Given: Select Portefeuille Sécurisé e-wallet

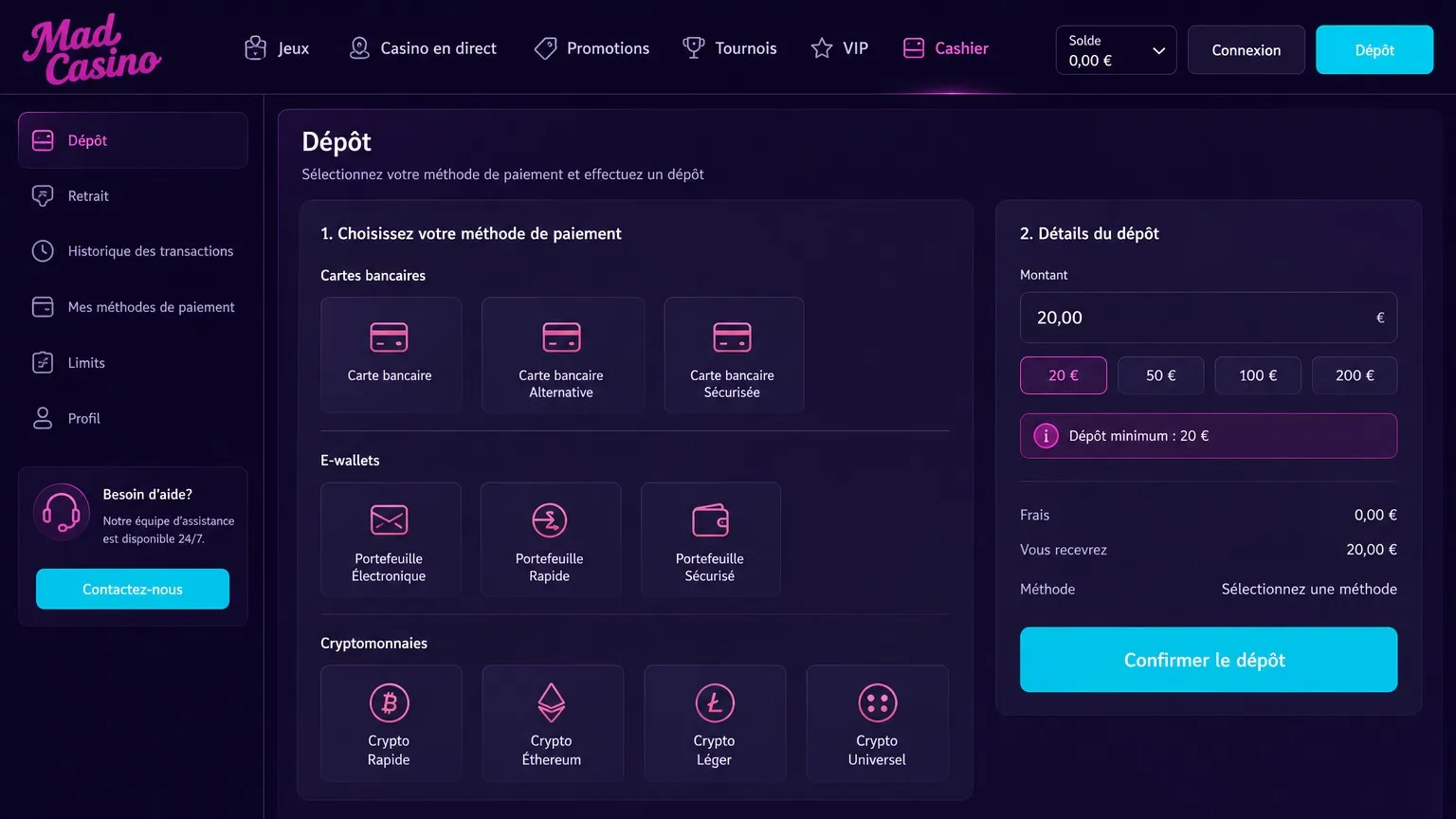Looking at the screenshot, I should 711,538.
